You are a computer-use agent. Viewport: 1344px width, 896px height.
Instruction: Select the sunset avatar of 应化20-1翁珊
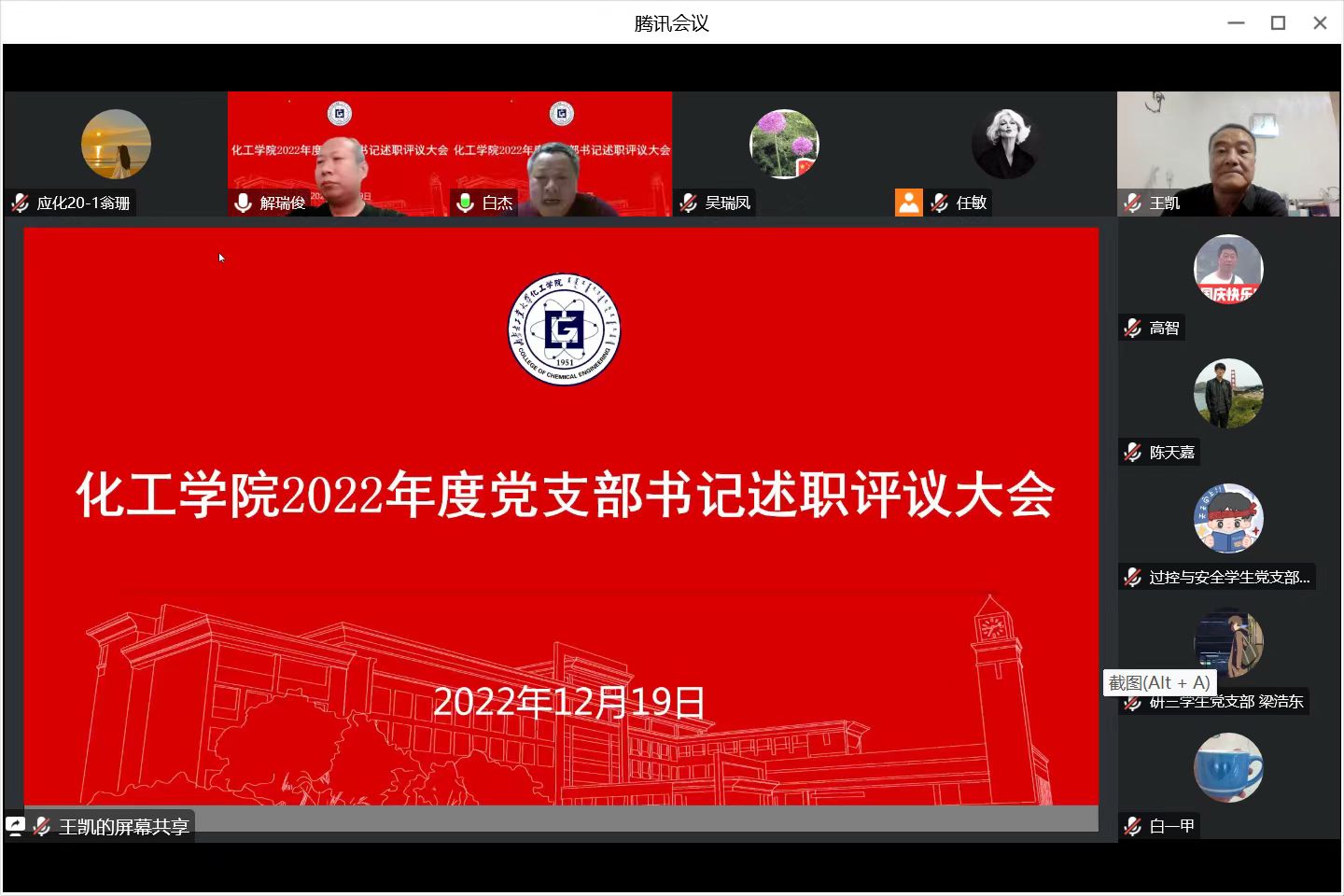116,145
